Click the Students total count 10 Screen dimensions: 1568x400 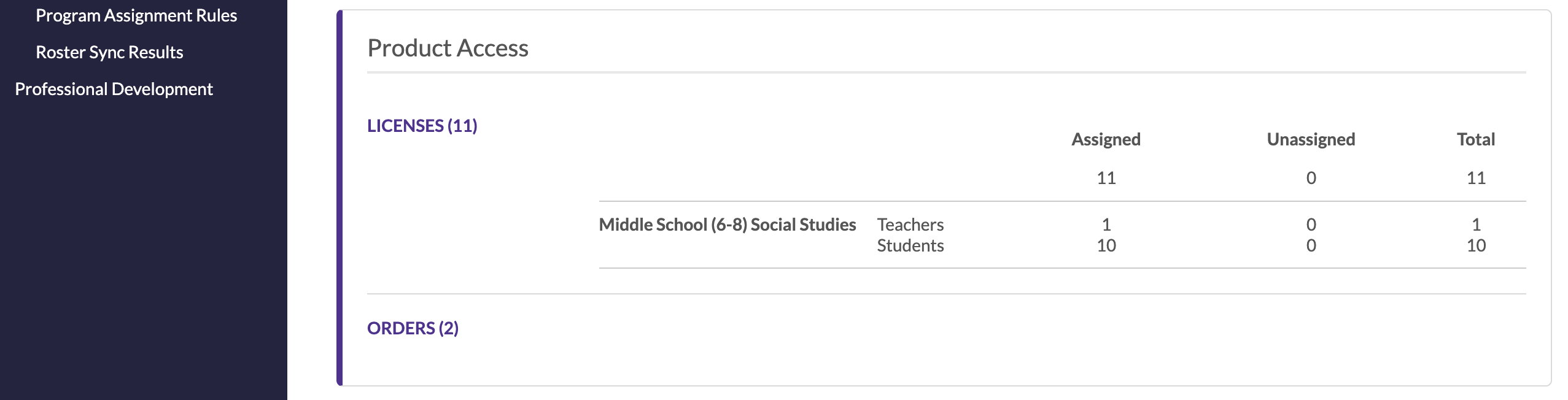click(x=1476, y=246)
